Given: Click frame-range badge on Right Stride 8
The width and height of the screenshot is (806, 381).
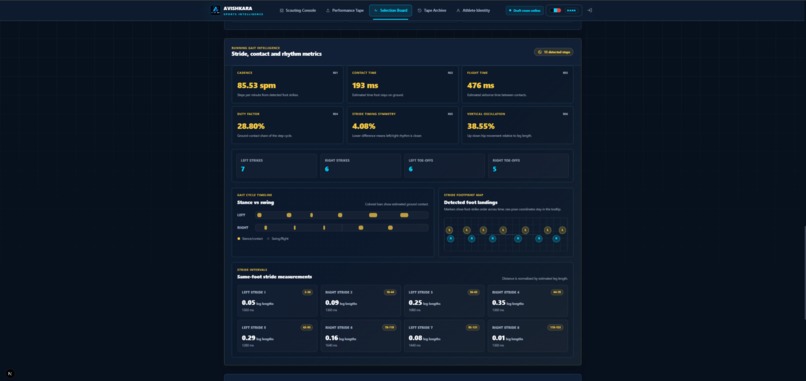Looking at the screenshot, I should coord(556,327).
